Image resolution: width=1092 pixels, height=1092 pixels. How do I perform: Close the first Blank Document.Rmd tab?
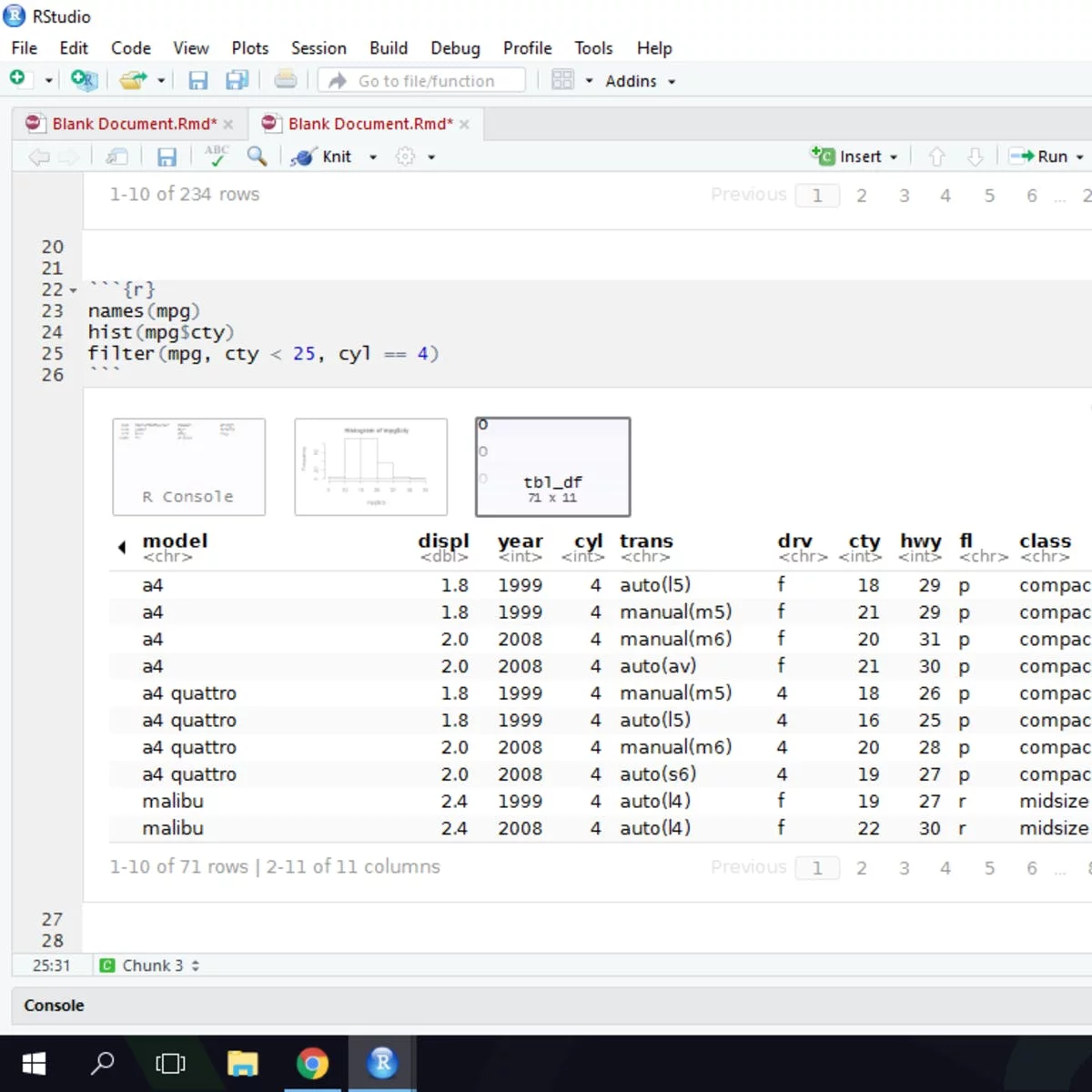tap(228, 125)
